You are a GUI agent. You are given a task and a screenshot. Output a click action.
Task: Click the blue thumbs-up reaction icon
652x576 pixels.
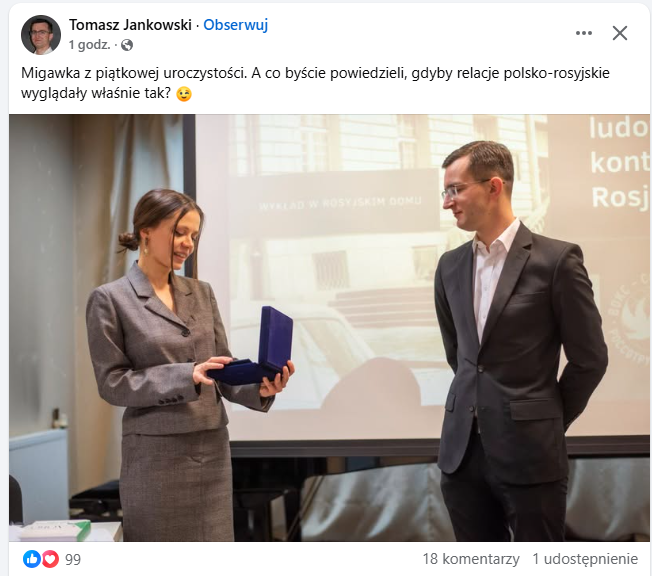pyautogui.click(x=32, y=559)
